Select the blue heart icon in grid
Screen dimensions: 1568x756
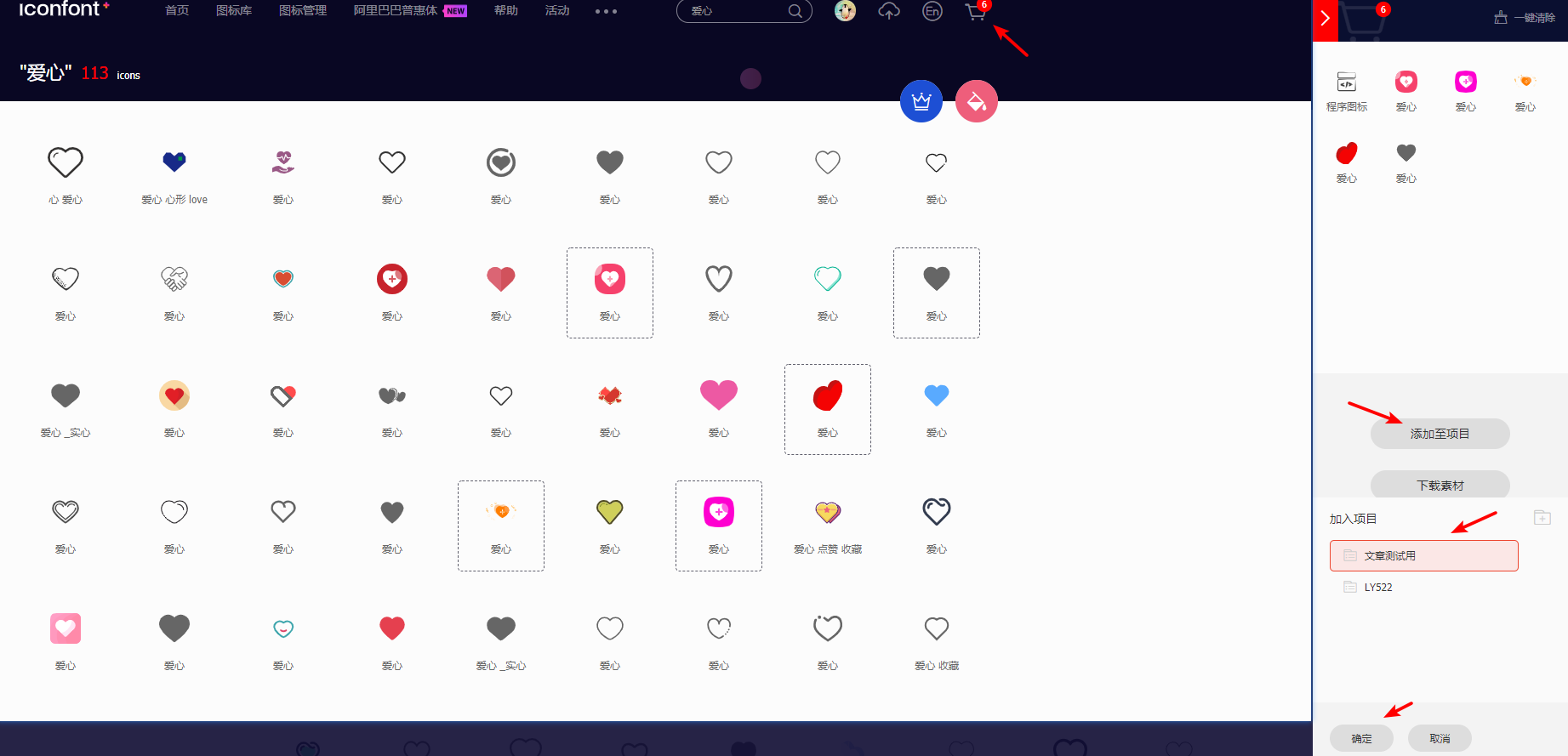(936, 395)
